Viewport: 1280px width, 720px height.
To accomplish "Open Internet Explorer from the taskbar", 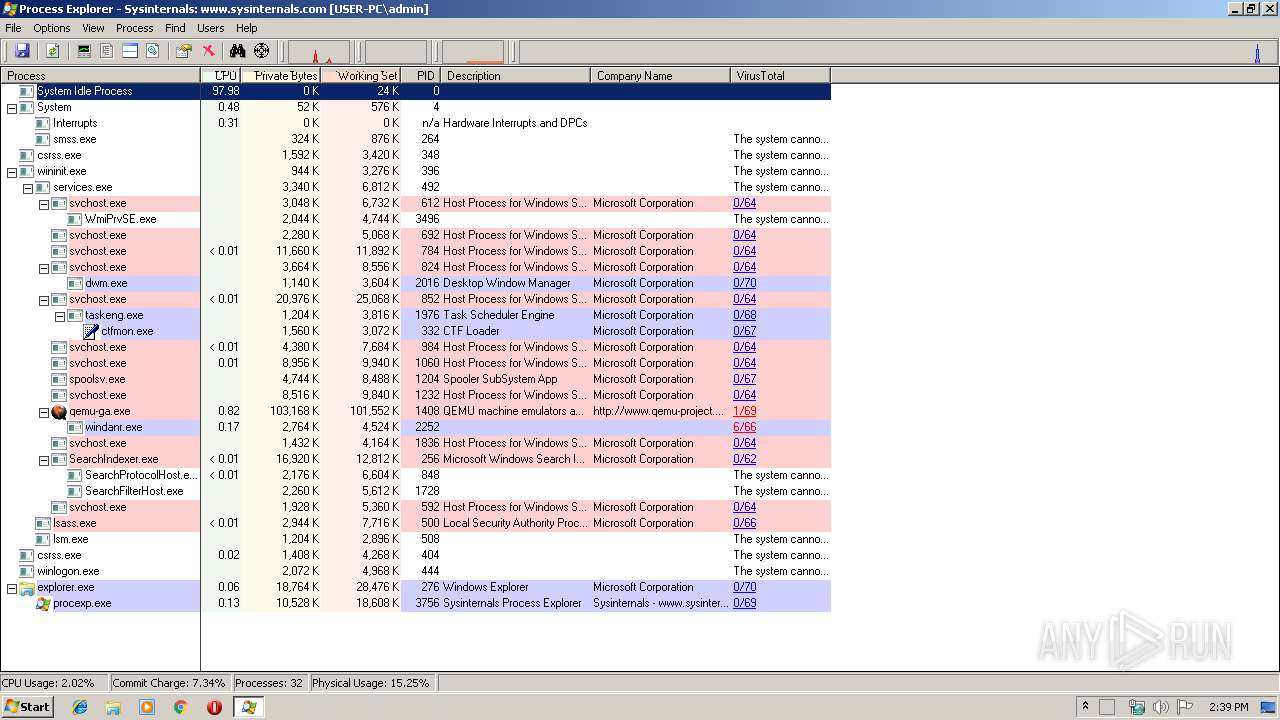I will pyautogui.click(x=80, y=707).
